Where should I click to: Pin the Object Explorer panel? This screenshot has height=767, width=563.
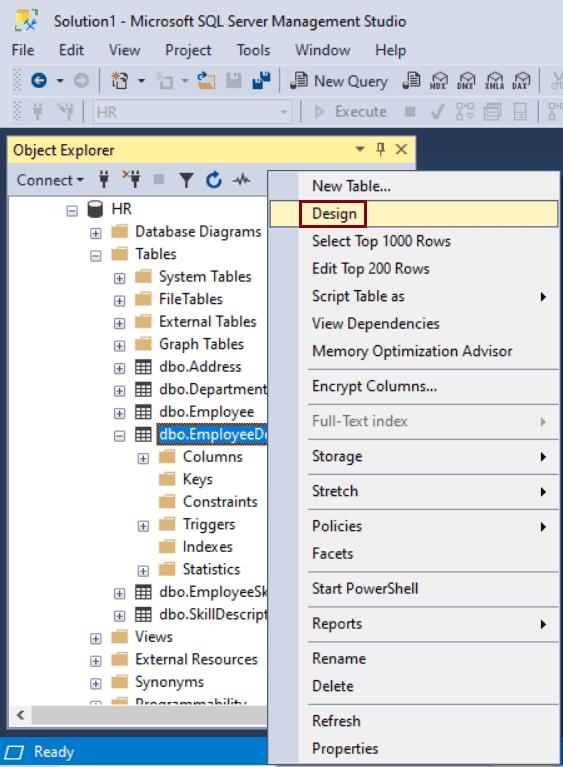381,149
